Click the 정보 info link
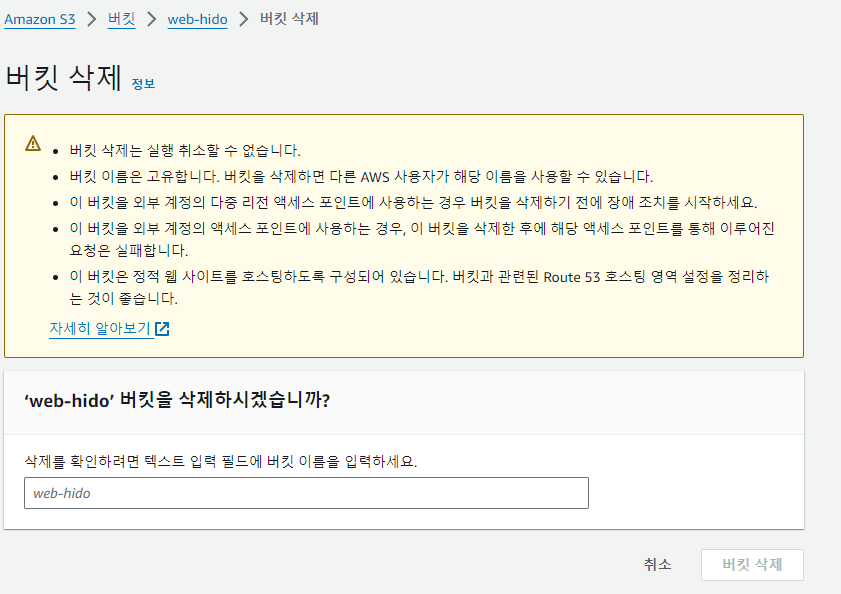 [143, 84]
